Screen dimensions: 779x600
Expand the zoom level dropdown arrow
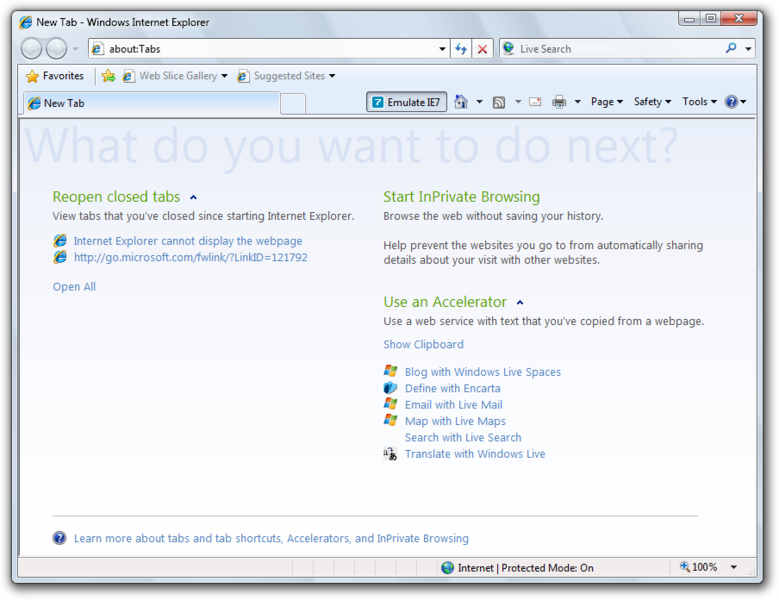pyautogui.click(x=734, y=567)
